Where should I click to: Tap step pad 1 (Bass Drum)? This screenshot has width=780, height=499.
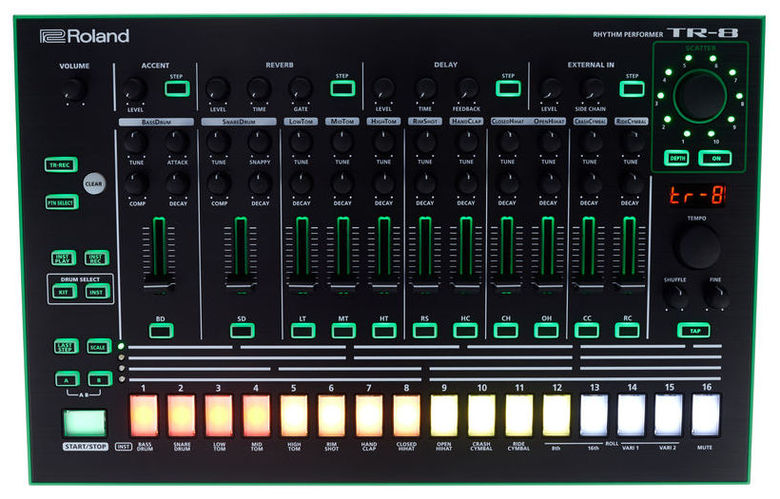[x=144, y=415]
